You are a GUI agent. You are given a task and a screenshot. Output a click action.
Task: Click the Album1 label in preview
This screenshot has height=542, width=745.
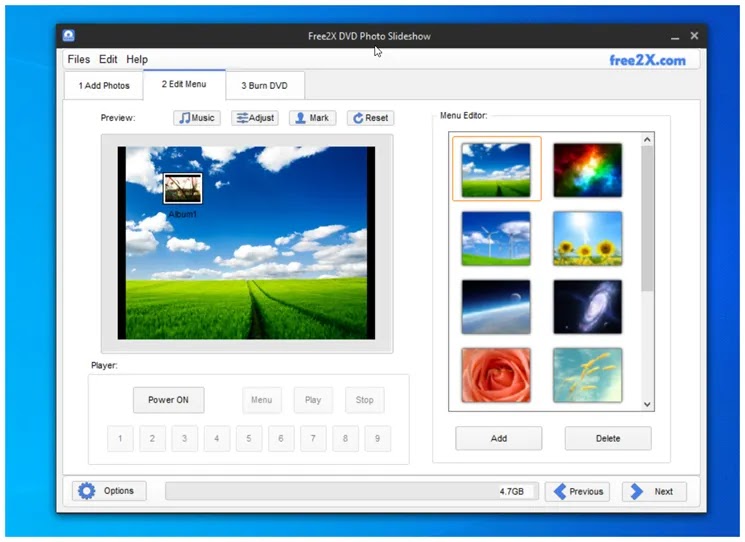pyautogui.click(x=183, y=214)
